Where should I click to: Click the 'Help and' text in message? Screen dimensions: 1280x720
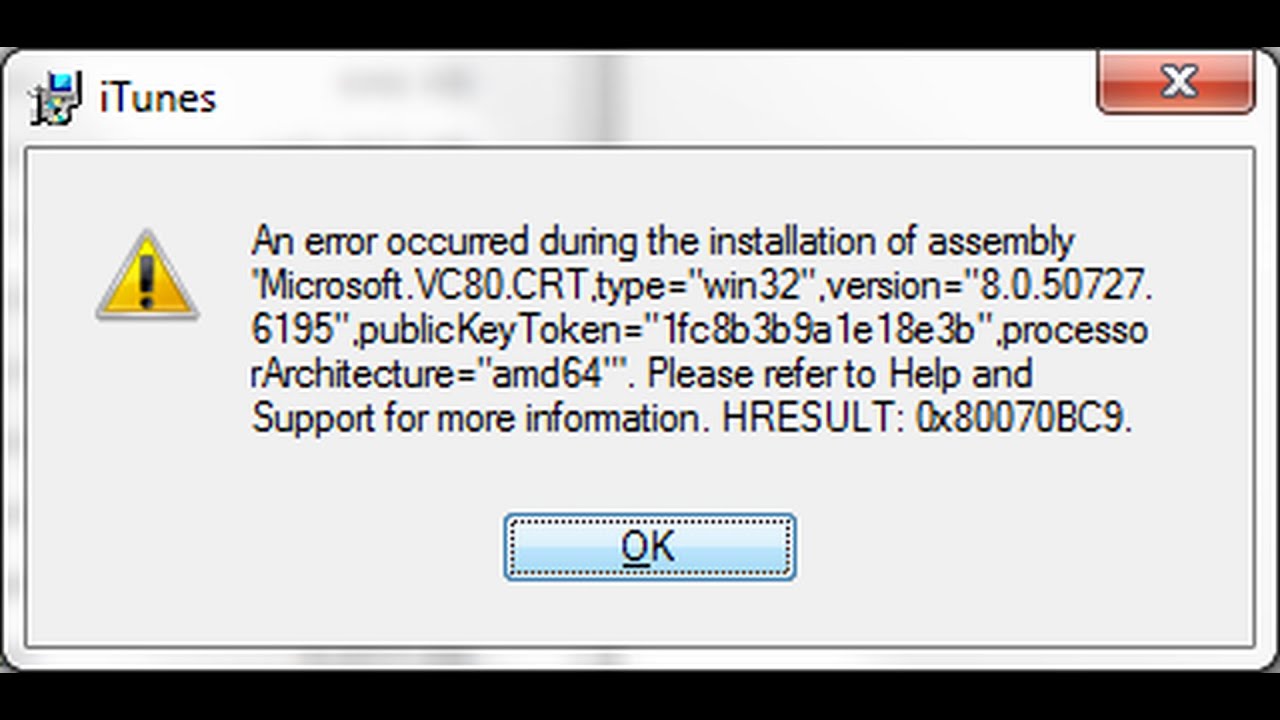point(960,374)
